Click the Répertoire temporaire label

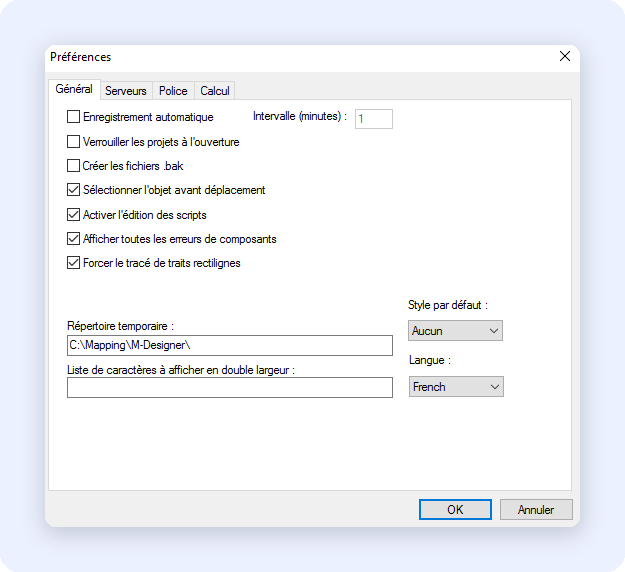[x=120, y=326]
